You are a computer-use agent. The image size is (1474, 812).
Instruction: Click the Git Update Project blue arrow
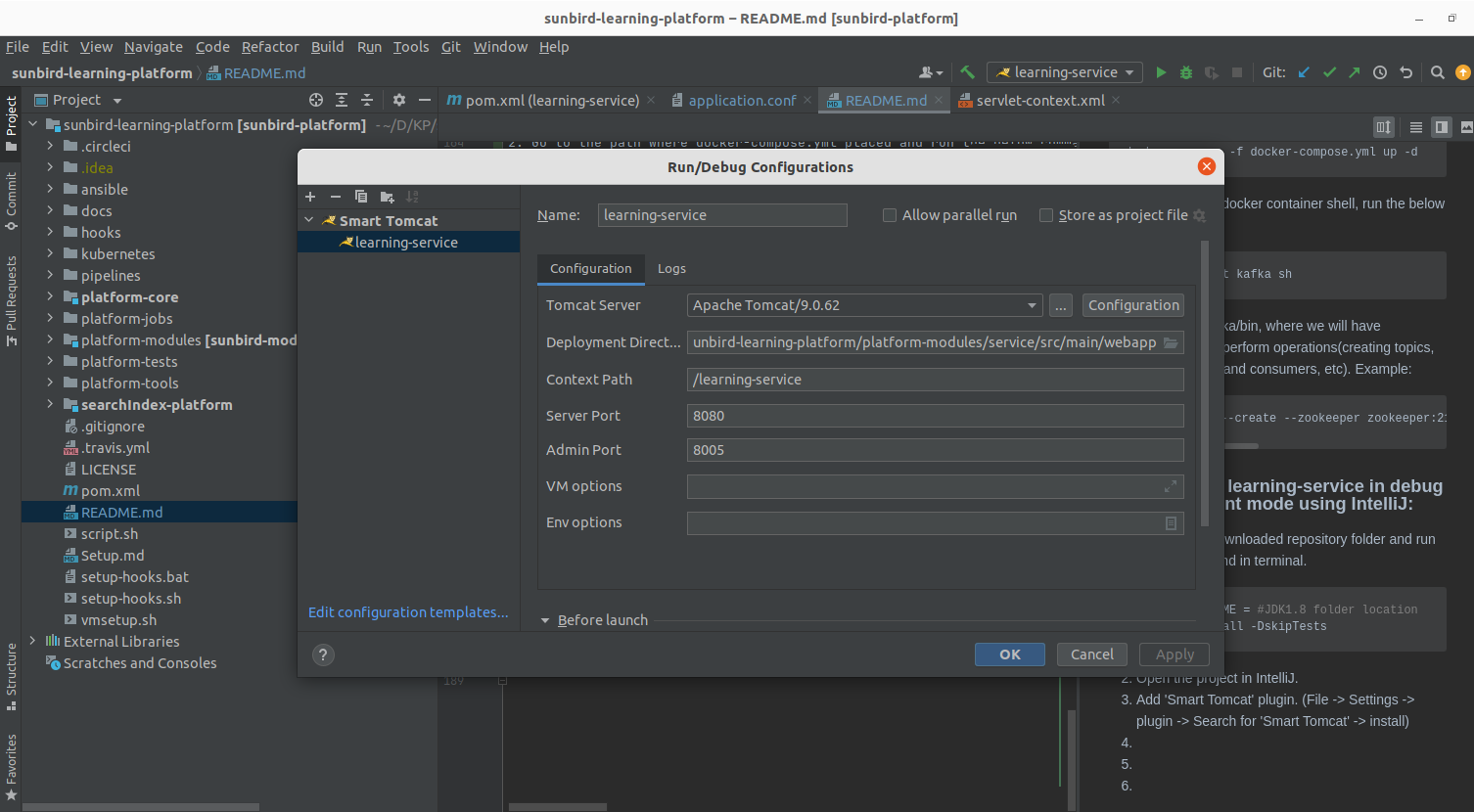tap(1304, 72)
